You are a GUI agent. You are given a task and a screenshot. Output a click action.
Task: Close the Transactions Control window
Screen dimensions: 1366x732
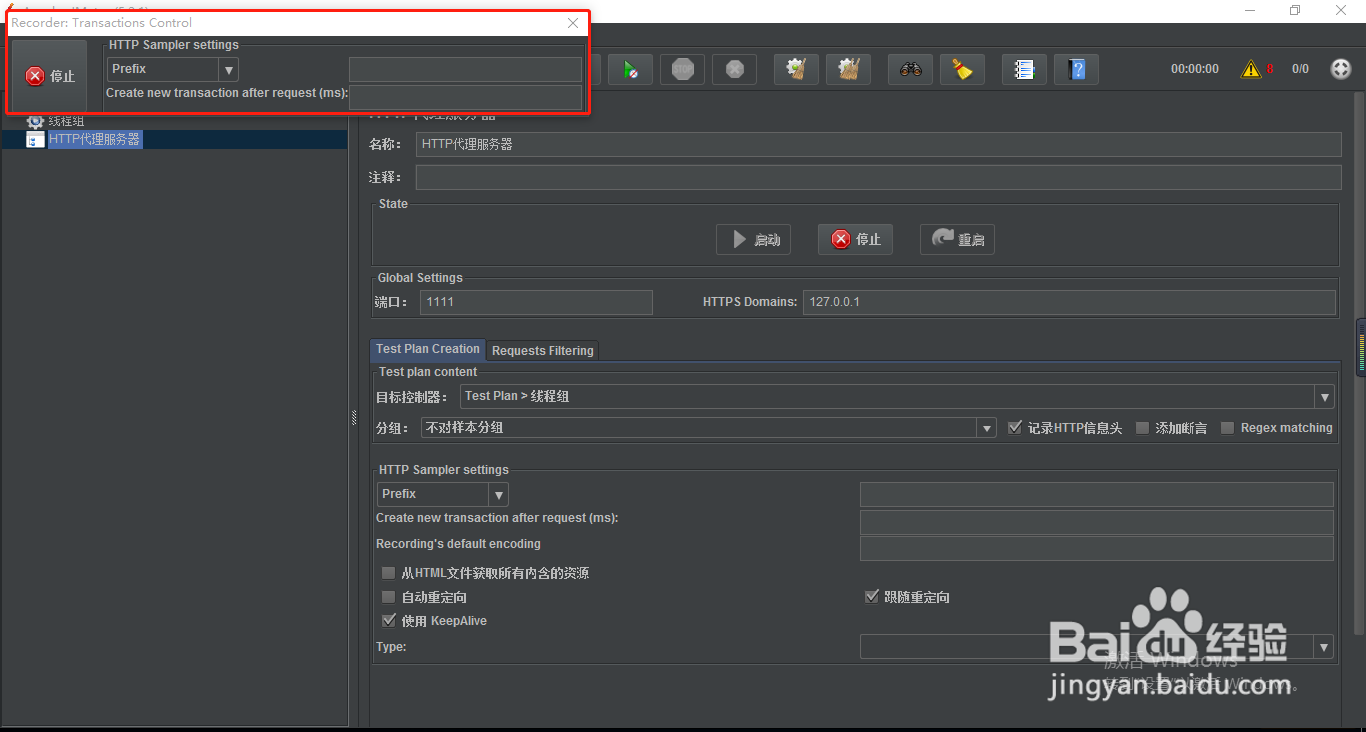coord(573,23)
